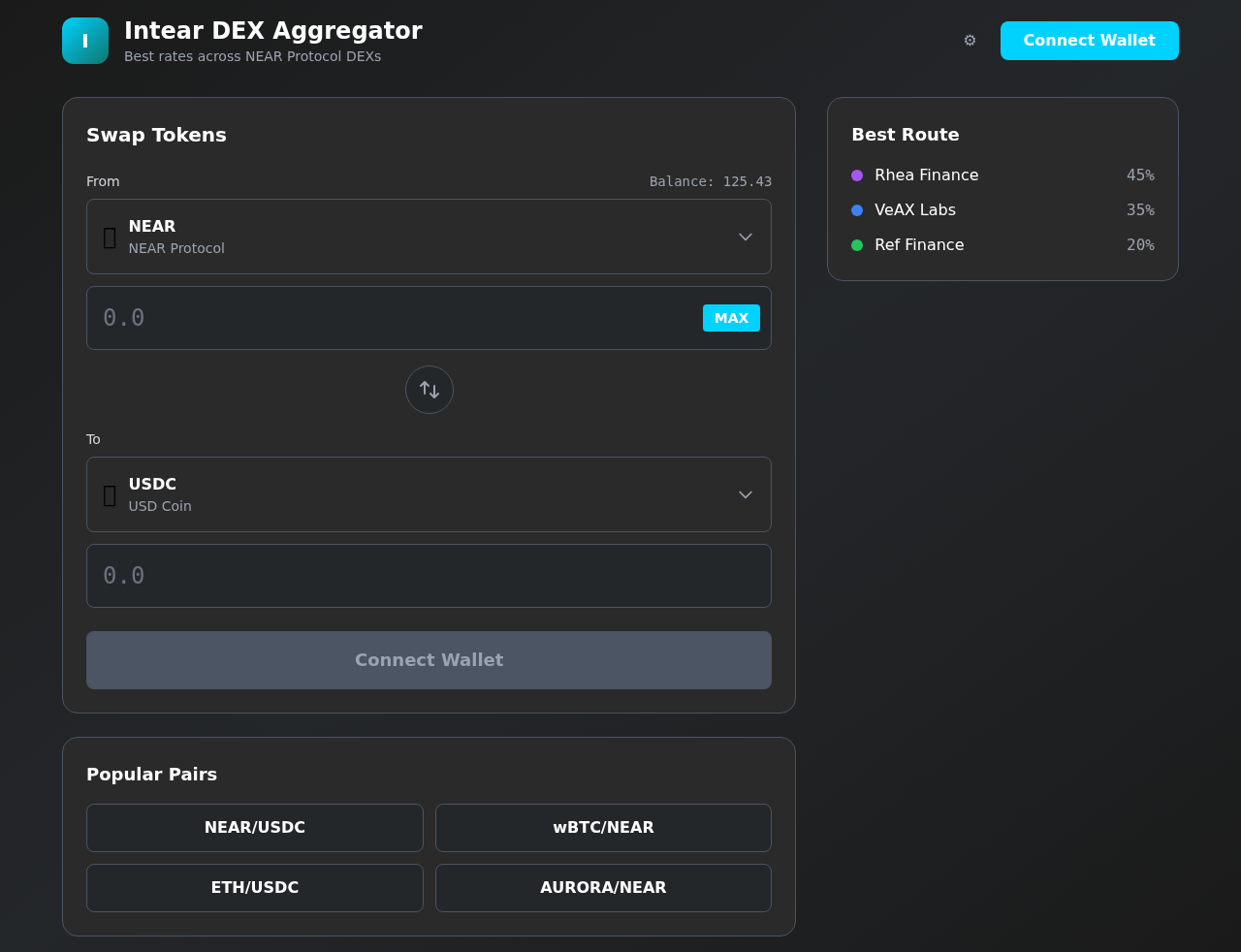1241x952 pixels.
Task: Select the wBTC/NEAR popular pair
Action: [603, 827]
